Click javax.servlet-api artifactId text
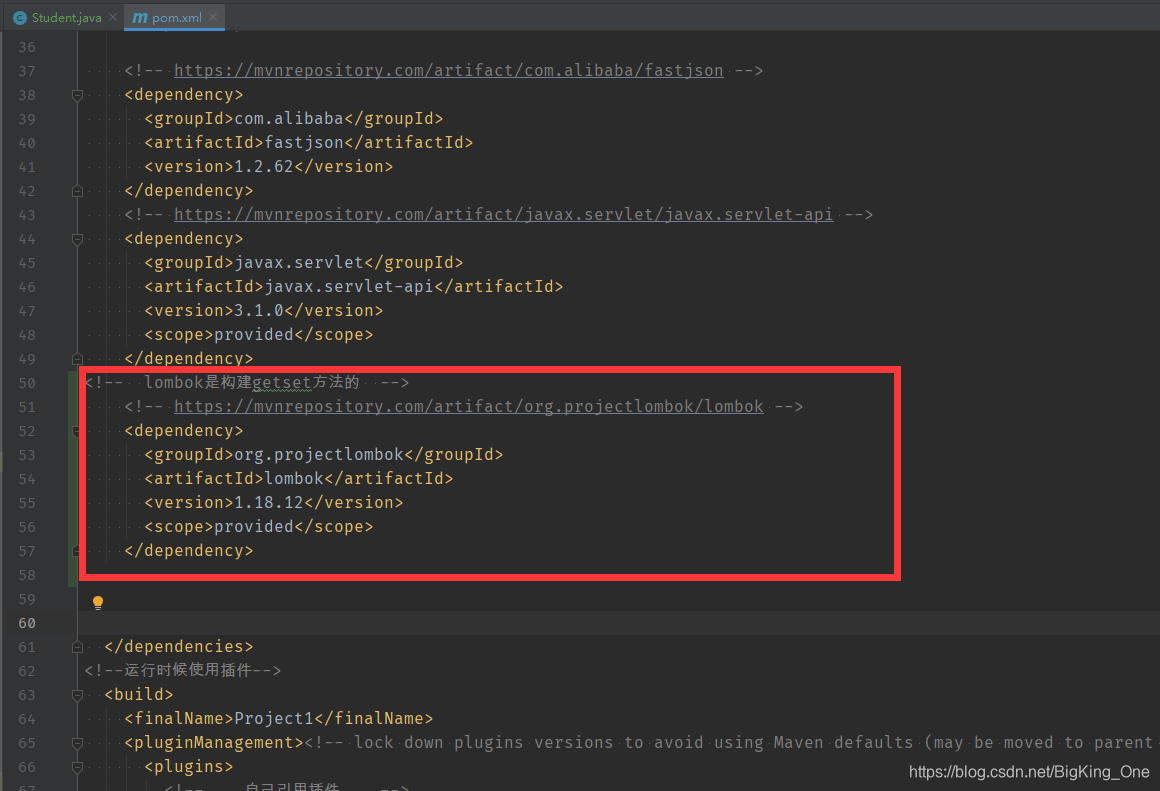The width and height of the screenshot is (1160, 791). pyautogui.click(x=348, y=286)
